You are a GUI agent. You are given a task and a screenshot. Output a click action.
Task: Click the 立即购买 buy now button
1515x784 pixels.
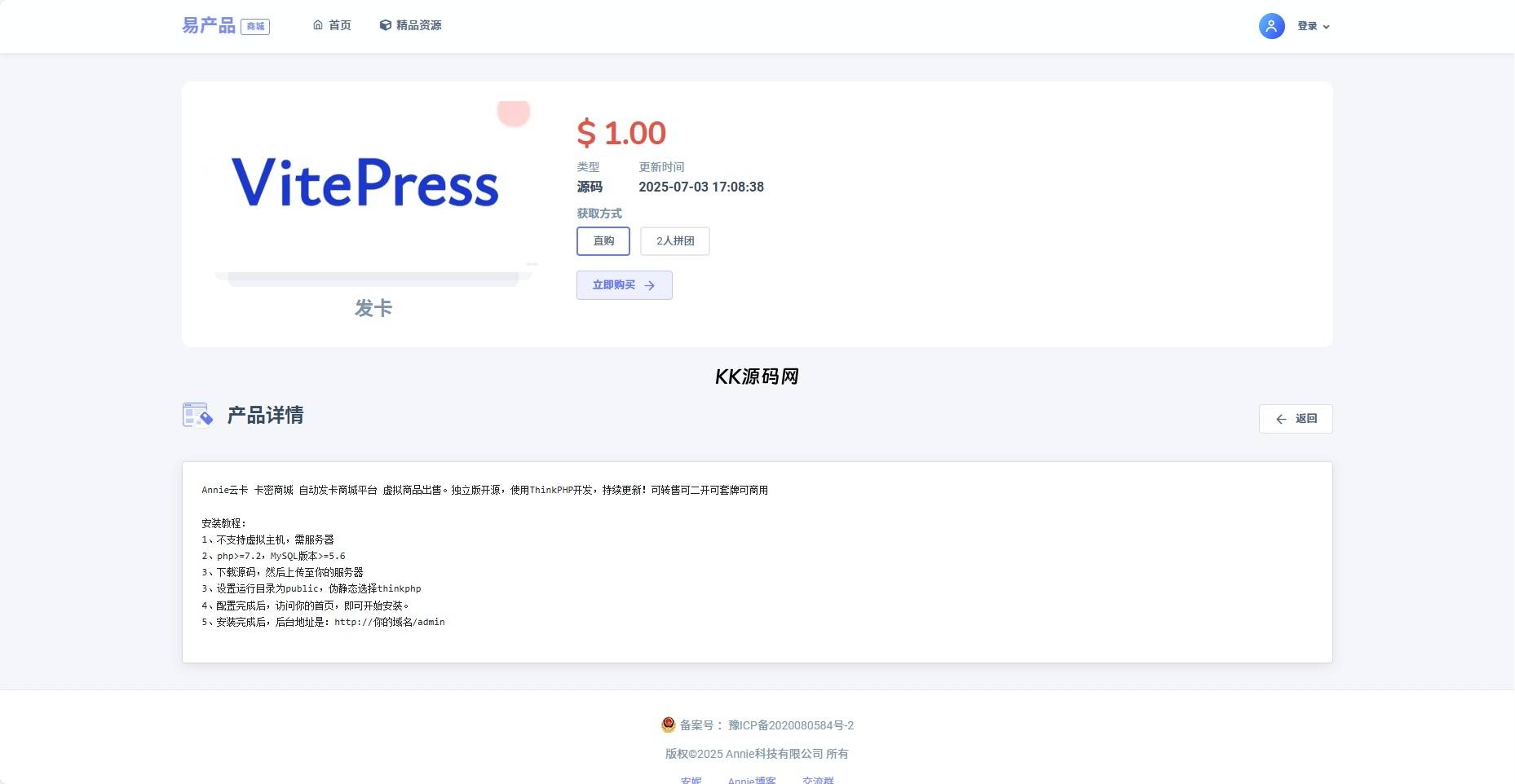point(625,285)
